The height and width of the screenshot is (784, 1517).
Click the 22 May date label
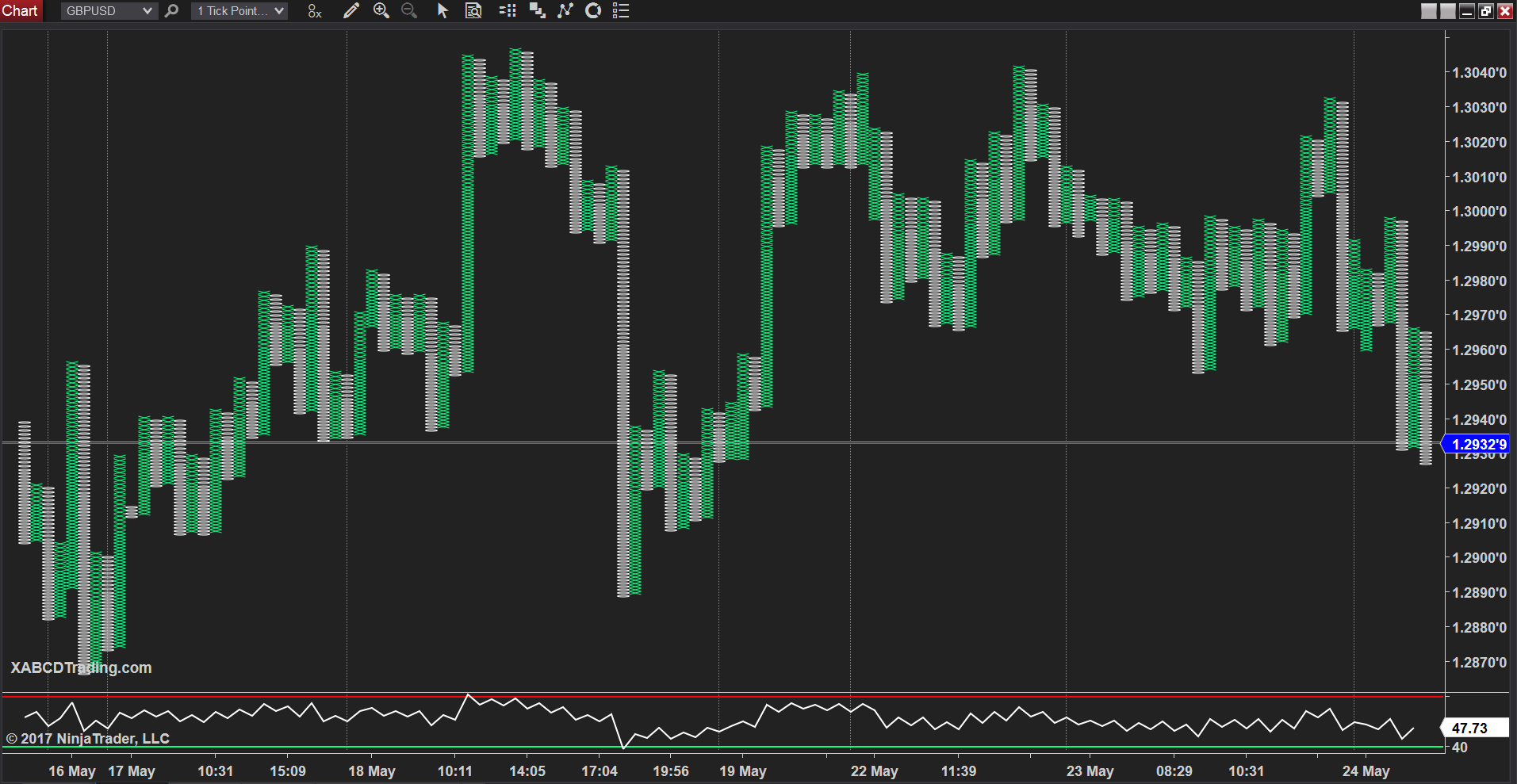875,771
